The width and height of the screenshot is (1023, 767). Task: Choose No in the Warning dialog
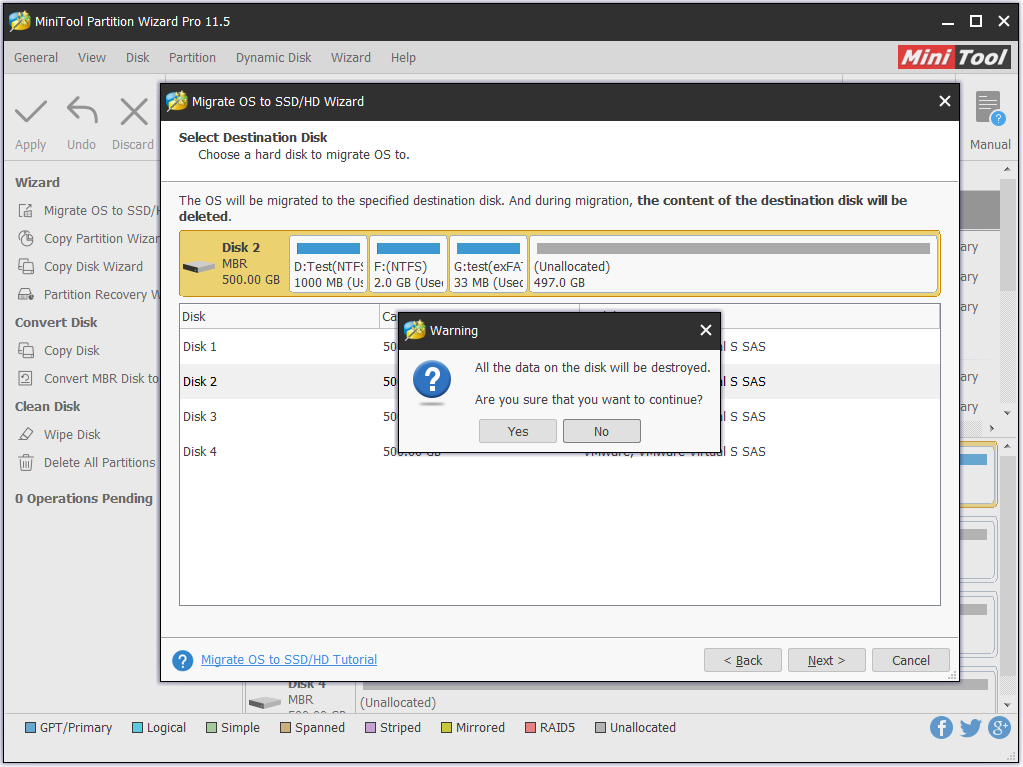pyautogui.click(x=602, y=431)
